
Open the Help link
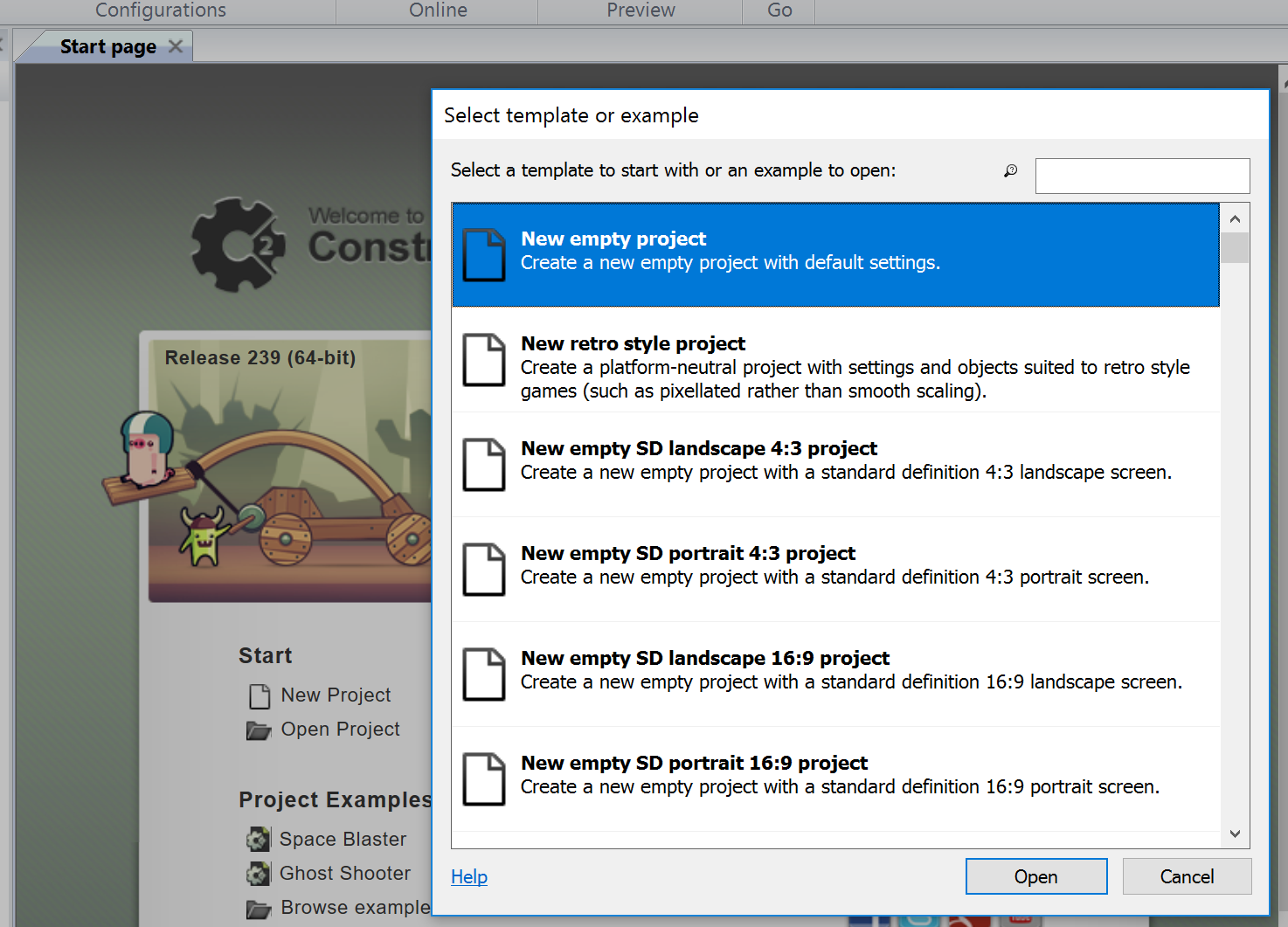coord(469,876)
